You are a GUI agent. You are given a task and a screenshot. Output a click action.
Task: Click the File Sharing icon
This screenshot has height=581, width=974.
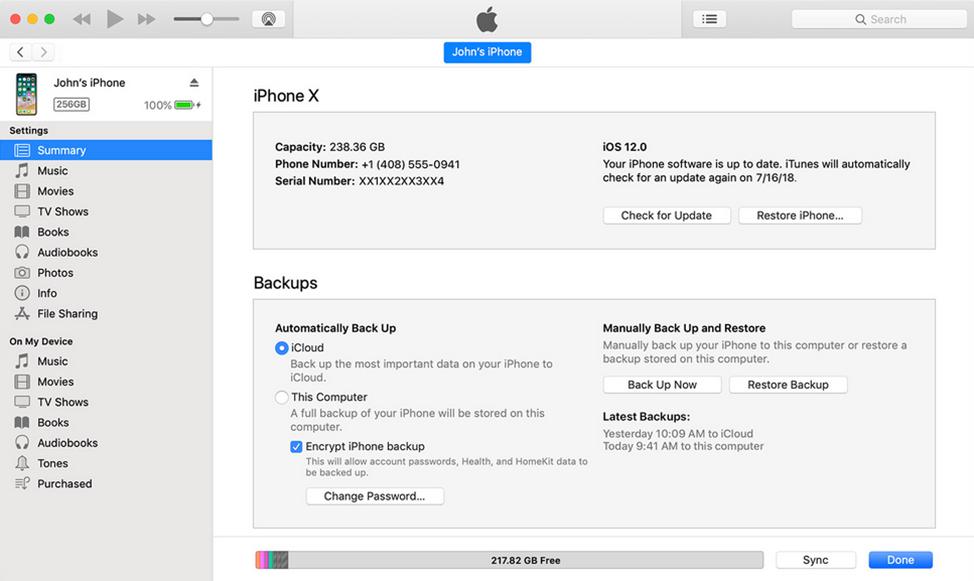click(22, 313)
